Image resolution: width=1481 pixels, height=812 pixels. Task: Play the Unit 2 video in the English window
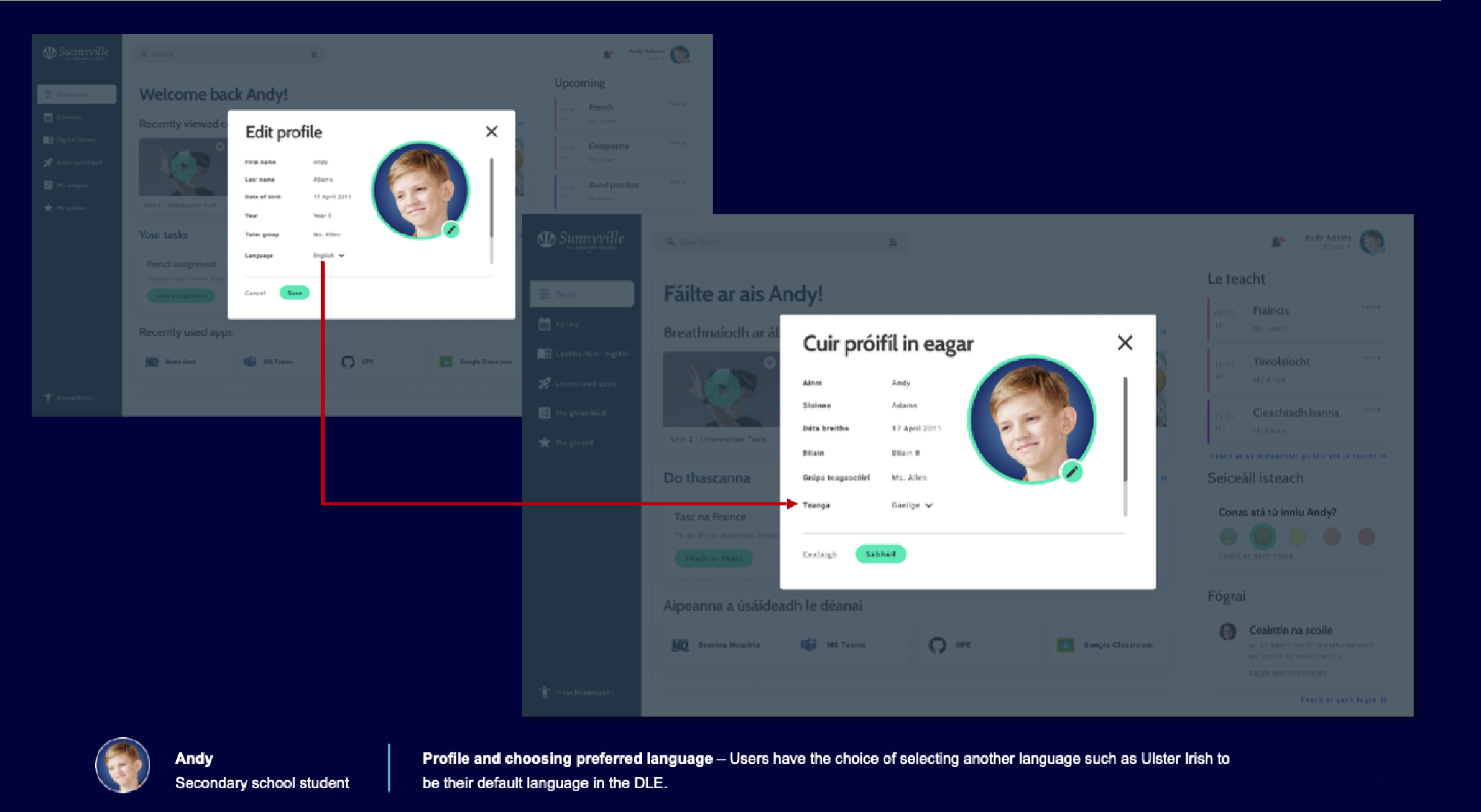[x=184, y=167]
